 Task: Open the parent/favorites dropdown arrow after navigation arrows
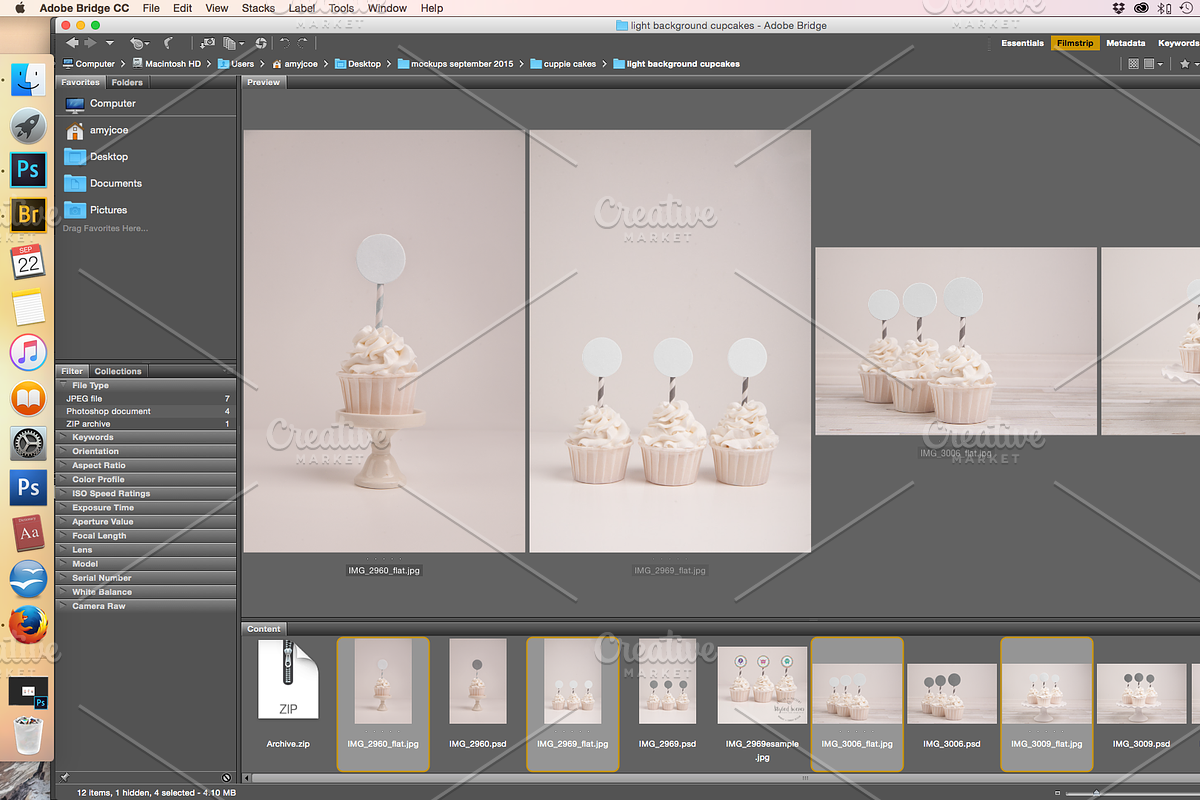tap(109, 44)
